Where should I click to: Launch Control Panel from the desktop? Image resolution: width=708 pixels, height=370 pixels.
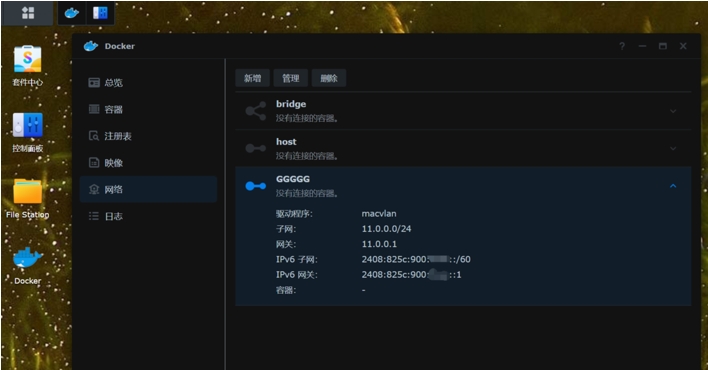tap(28, 132)
